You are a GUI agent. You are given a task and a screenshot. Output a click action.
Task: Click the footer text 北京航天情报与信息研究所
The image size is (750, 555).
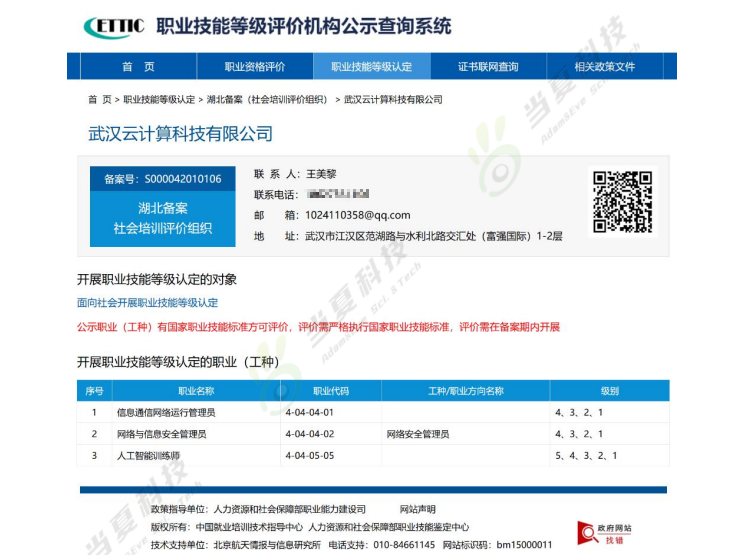[267, 545]
